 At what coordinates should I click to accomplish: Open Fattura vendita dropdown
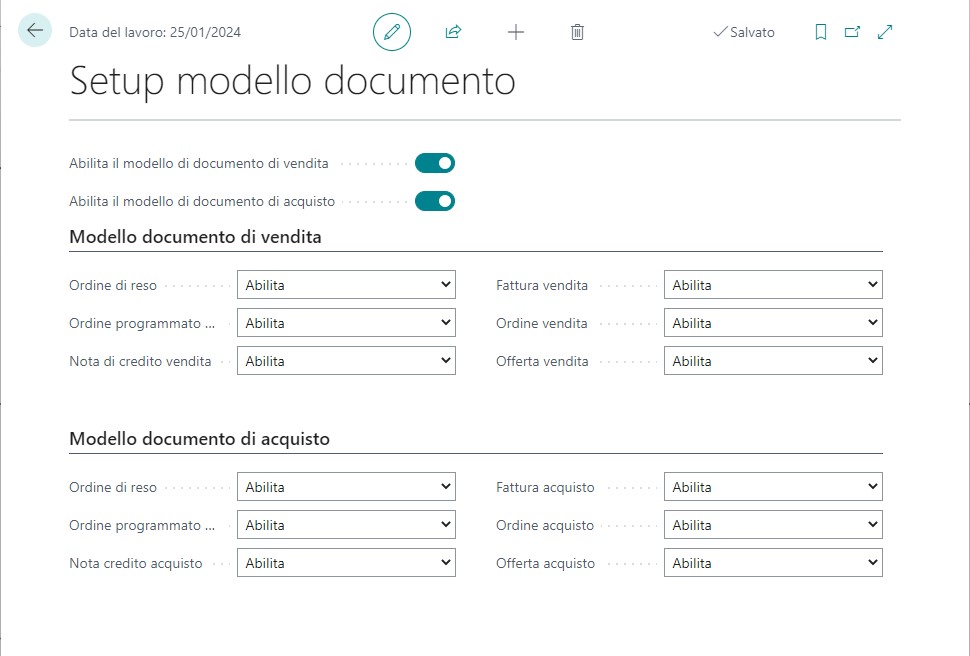click(x=773, y=285)
